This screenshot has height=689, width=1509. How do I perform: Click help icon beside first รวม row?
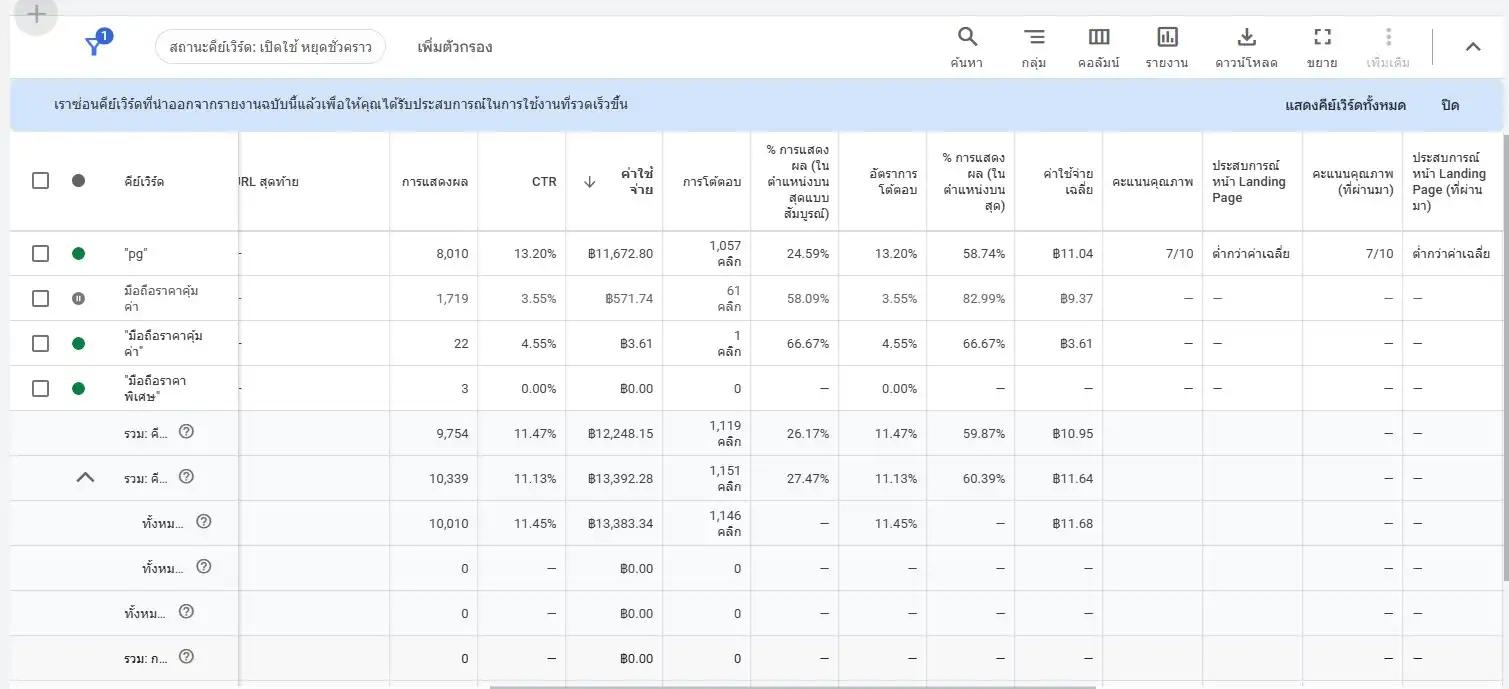coord(186,432)
